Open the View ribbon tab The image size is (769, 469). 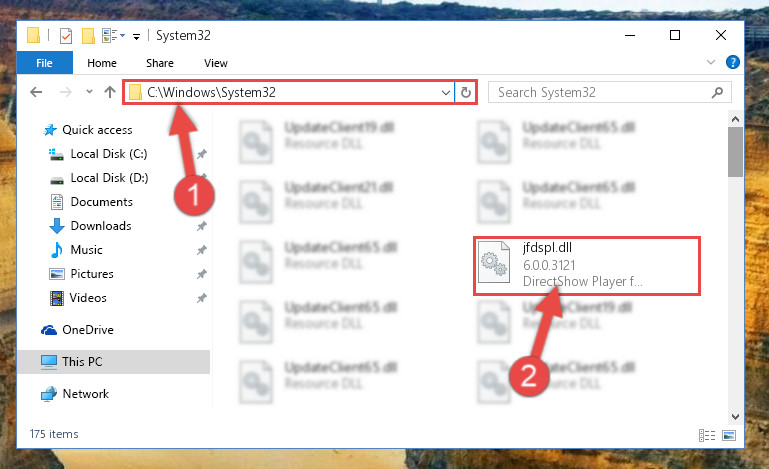(216, 63)
